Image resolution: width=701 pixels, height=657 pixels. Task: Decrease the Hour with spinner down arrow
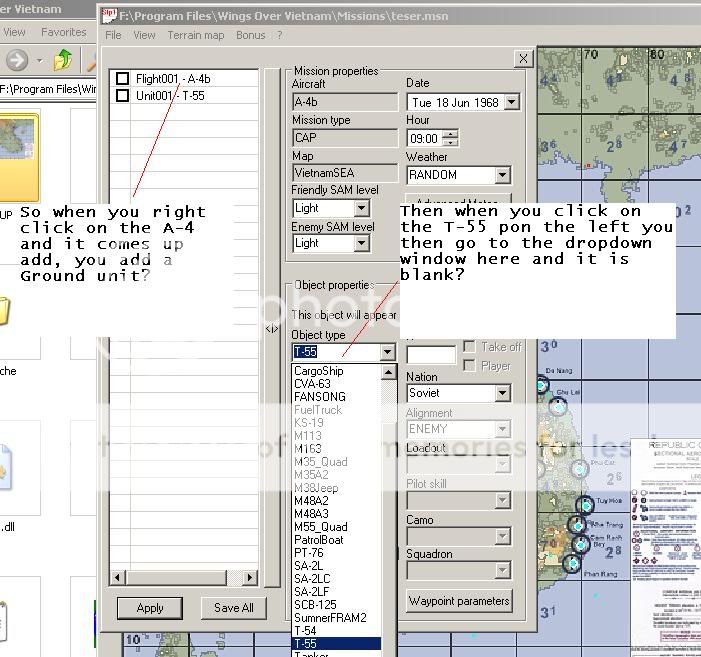[451, 142]
